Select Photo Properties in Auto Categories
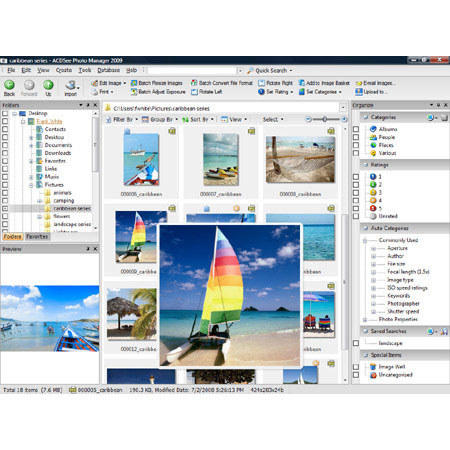Screen dimensions: 450x450 (398, 319)
